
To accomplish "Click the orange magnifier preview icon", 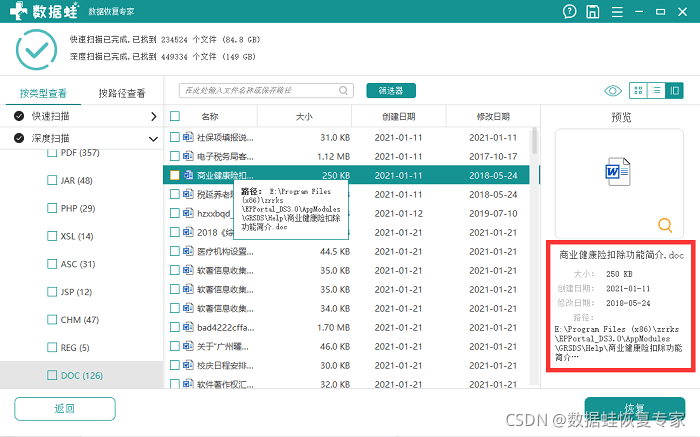I will click(665, 225).
